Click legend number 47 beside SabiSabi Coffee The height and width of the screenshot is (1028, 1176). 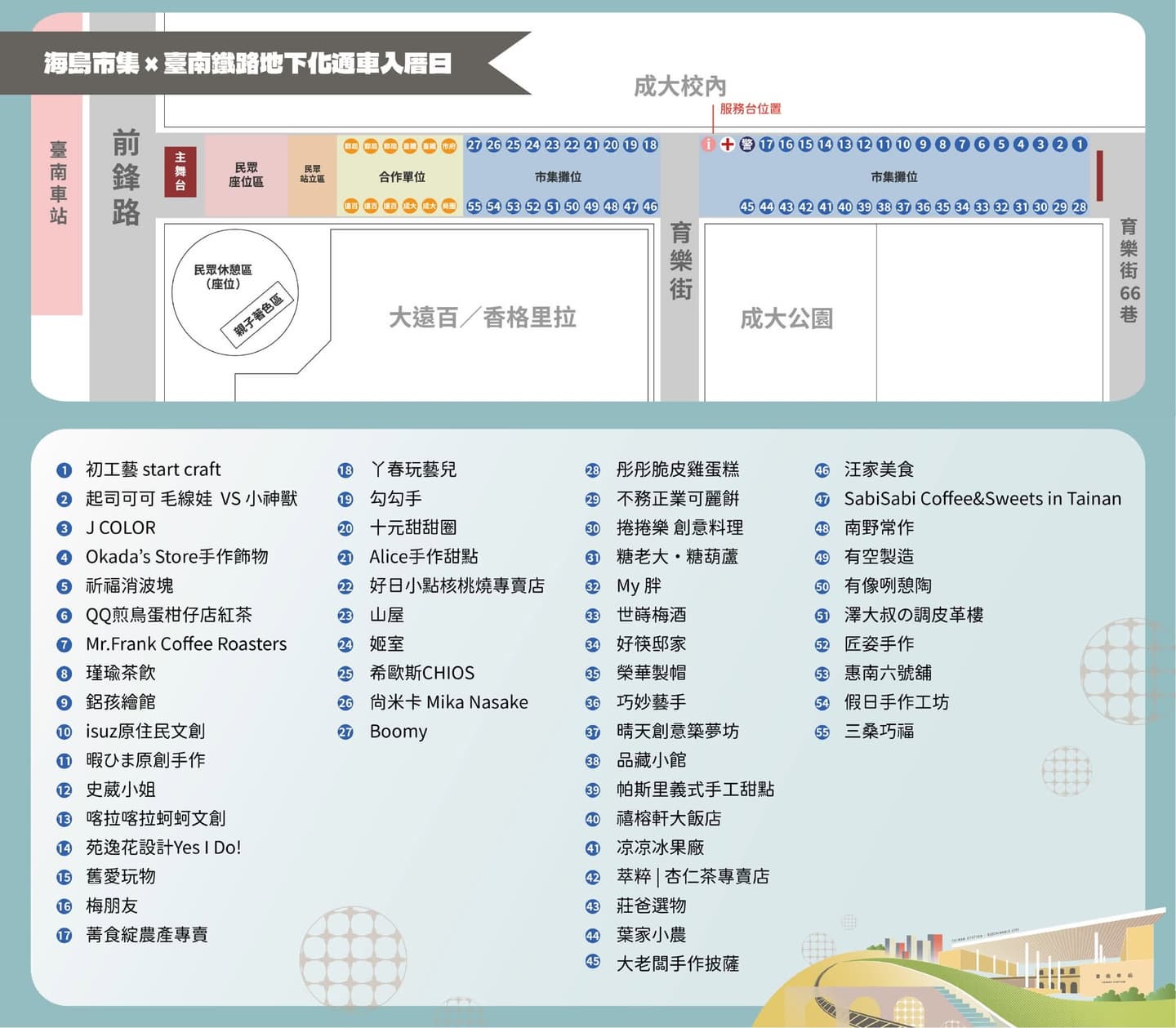(x=822, y=499)
